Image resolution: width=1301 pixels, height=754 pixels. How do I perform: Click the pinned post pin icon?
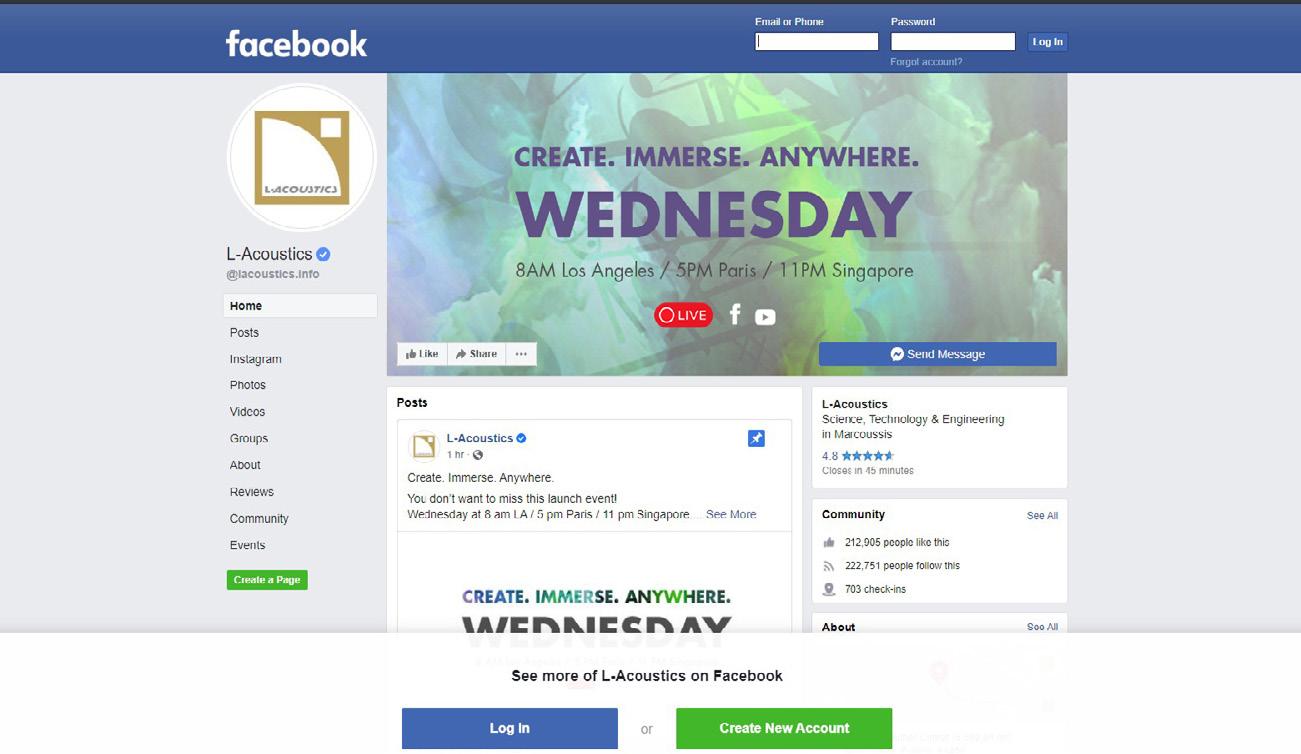(756, 439)
